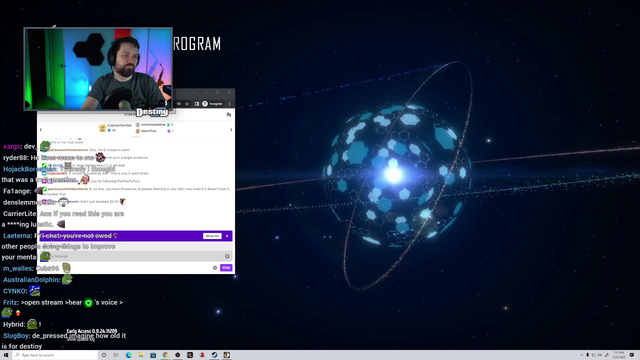Open chat settings gear icon
This screenshot has width=640, height=360.
[x=215, y=268]
